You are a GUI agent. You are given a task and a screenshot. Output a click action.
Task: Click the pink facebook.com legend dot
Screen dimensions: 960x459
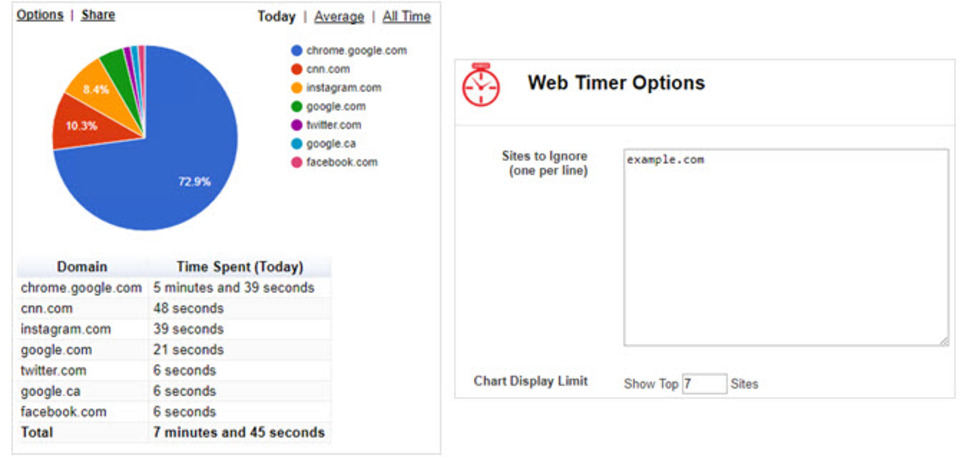(x=297, y=162)
